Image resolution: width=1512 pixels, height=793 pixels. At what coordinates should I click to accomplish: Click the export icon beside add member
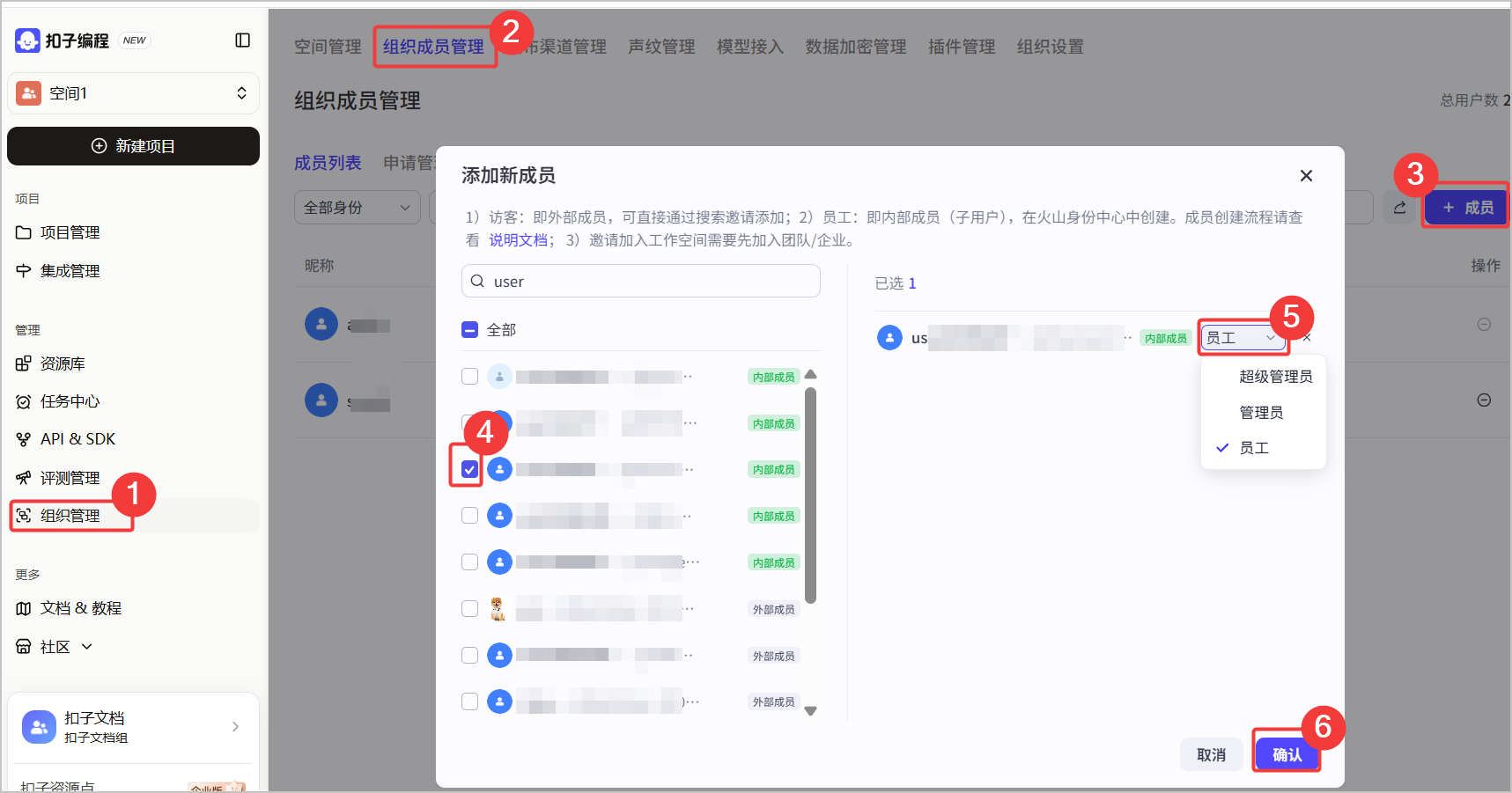1399,208
